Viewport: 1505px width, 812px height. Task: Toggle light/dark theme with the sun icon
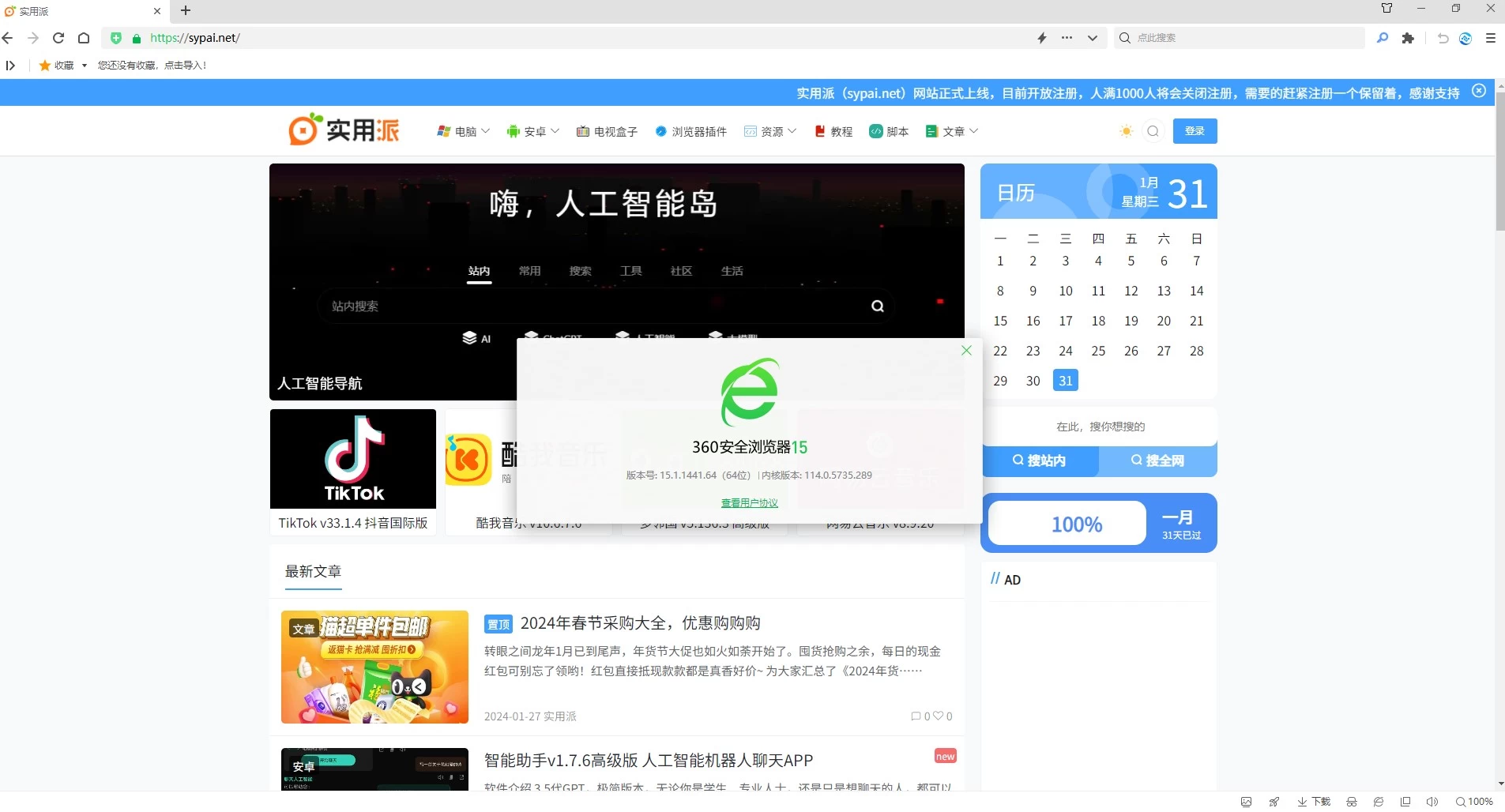point(1125,130)
